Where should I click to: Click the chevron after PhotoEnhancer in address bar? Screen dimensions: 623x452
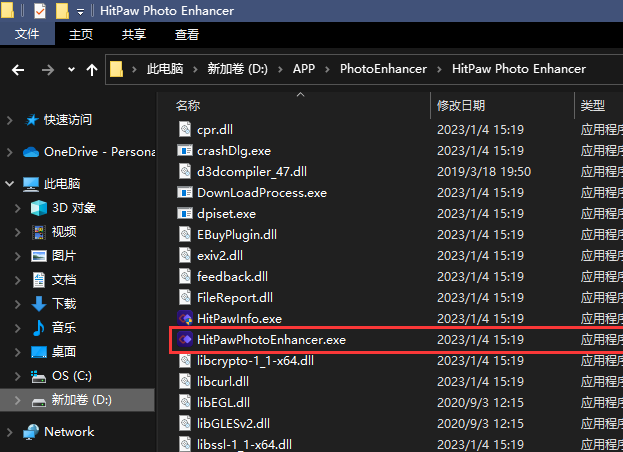(x=439, y=70)
